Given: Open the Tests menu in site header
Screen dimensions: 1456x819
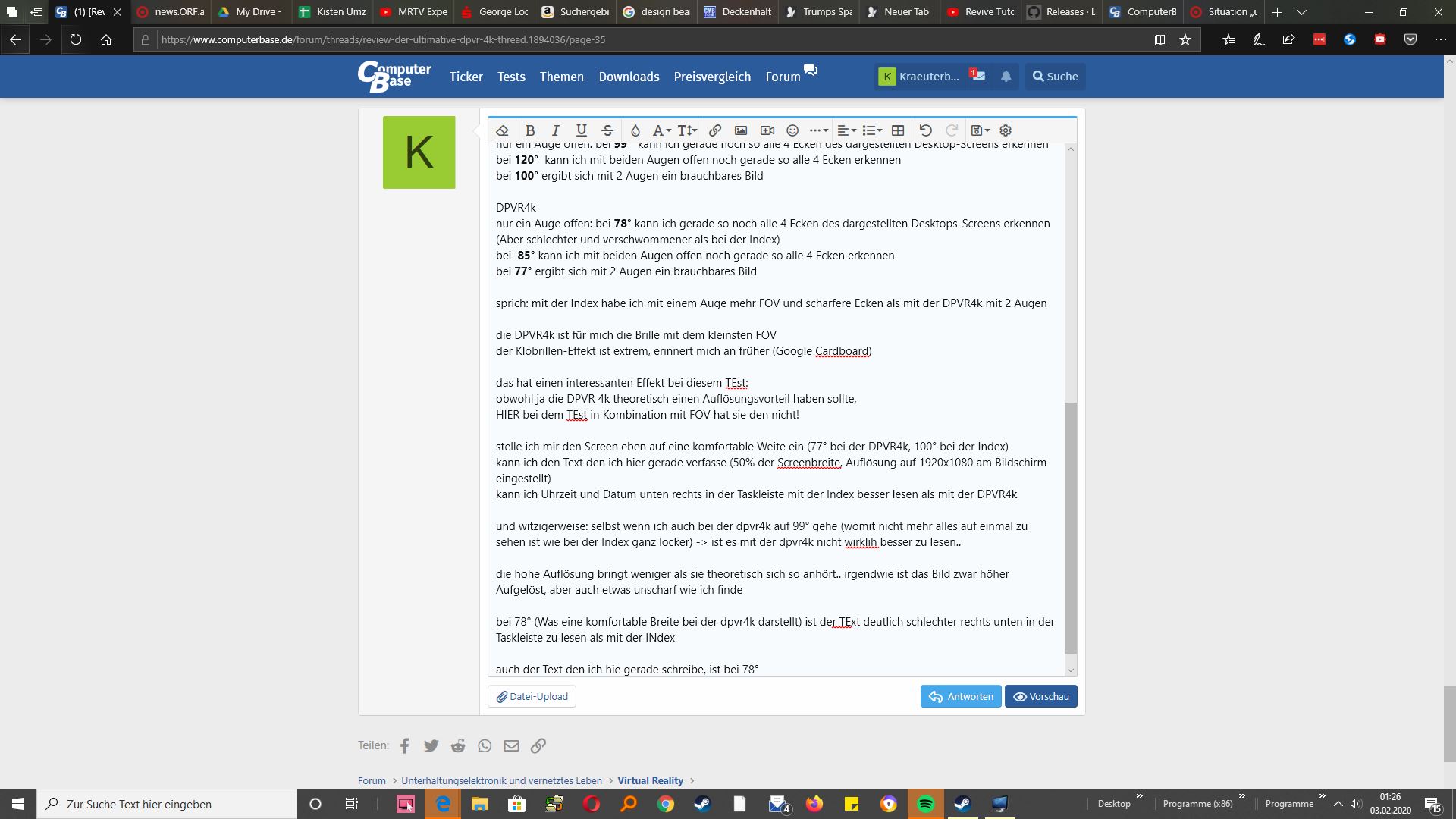Looking at the screenshot, I should click(x=511, y=77).
